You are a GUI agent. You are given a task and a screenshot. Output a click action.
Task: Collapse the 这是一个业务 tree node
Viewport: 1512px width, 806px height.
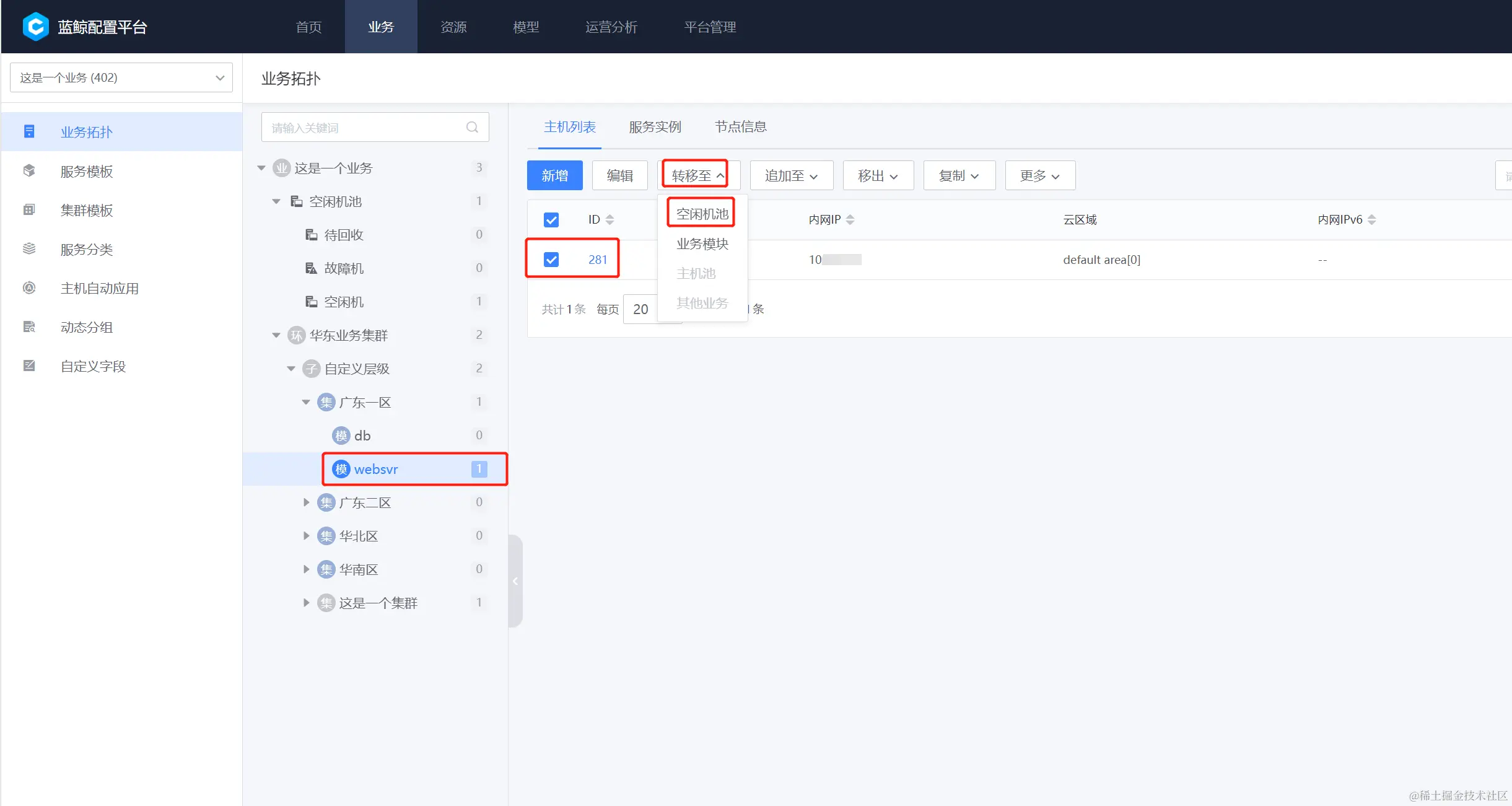(261, 168)
